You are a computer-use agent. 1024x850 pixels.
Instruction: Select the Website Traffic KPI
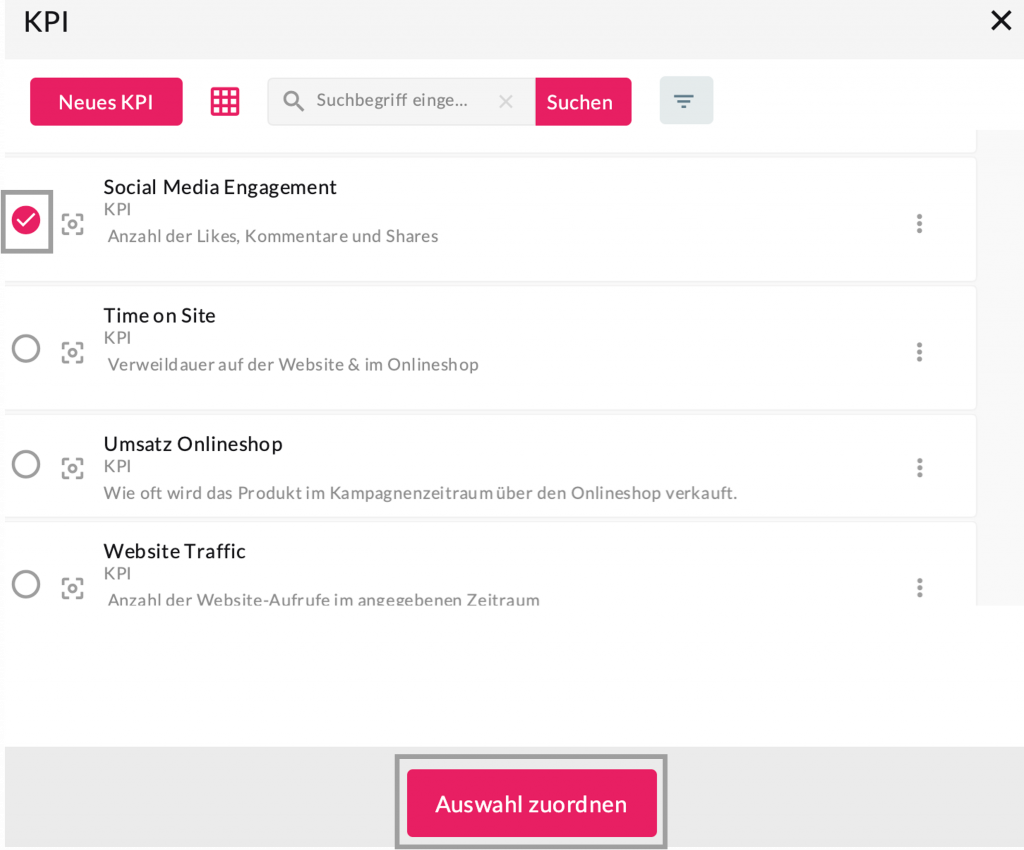(x=26, y=584)
